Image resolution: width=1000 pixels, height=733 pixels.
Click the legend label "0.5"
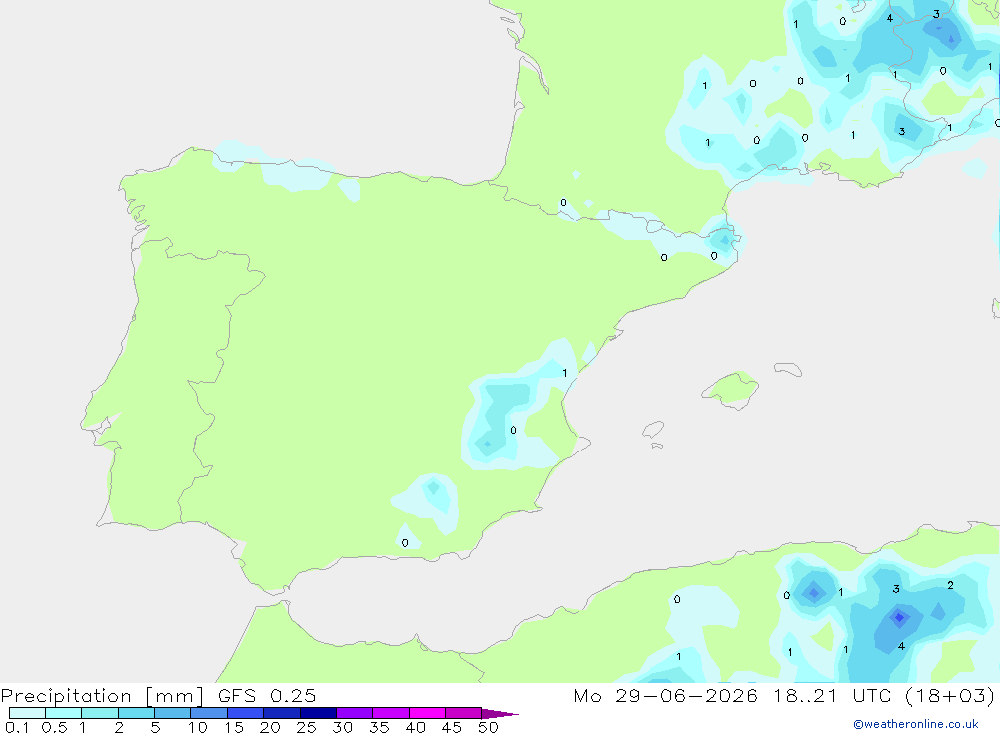click(54, 727)
